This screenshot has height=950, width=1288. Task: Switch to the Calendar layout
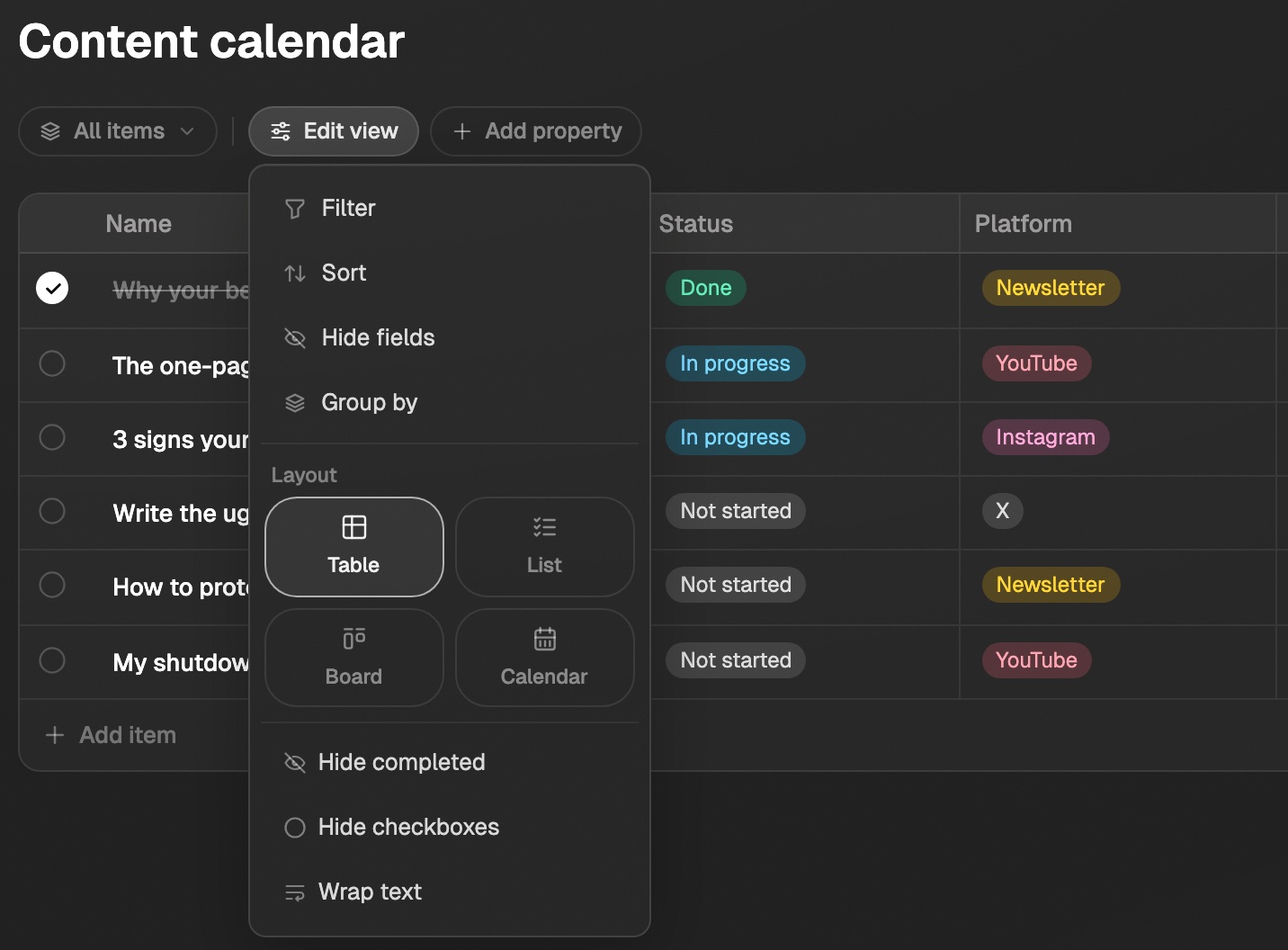coord(545,658)
